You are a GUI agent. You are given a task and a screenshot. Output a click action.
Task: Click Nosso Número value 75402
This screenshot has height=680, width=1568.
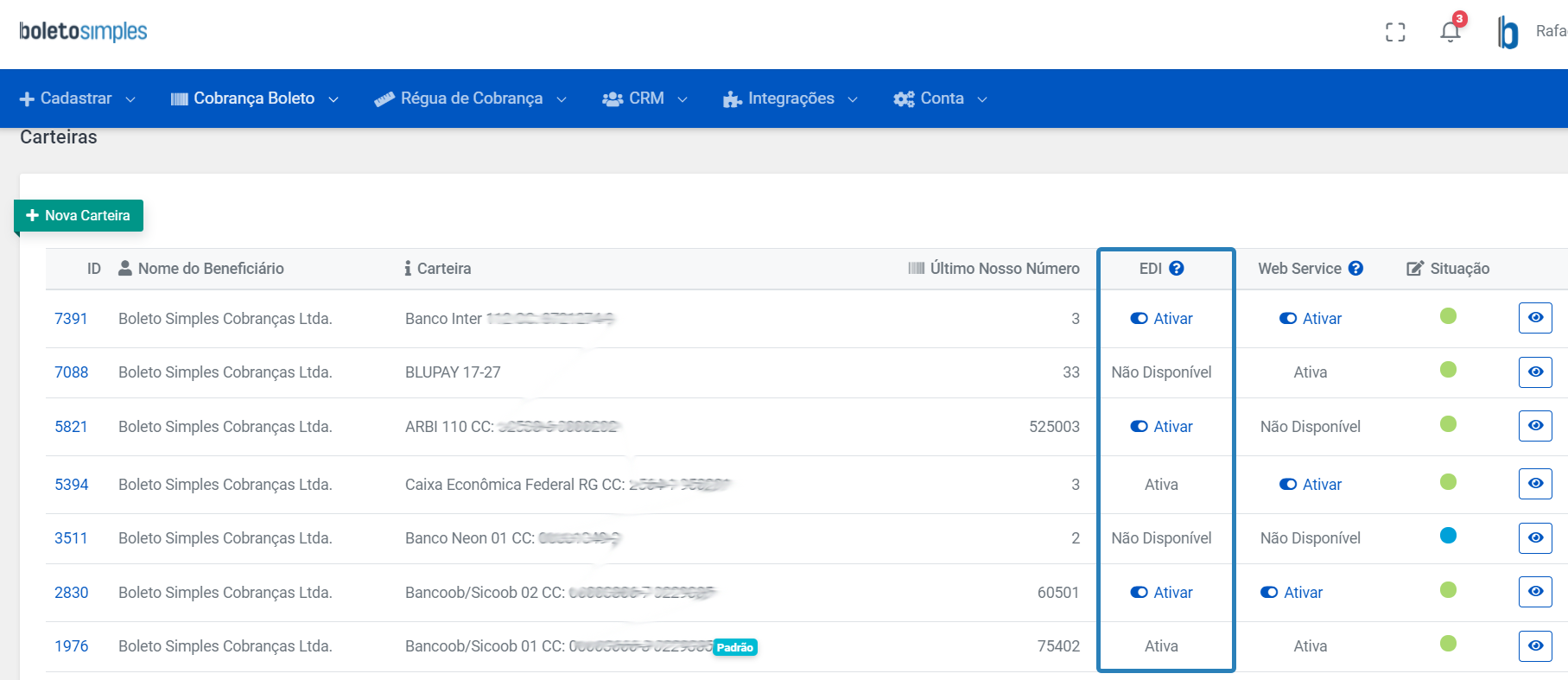tap(1058, 646)
